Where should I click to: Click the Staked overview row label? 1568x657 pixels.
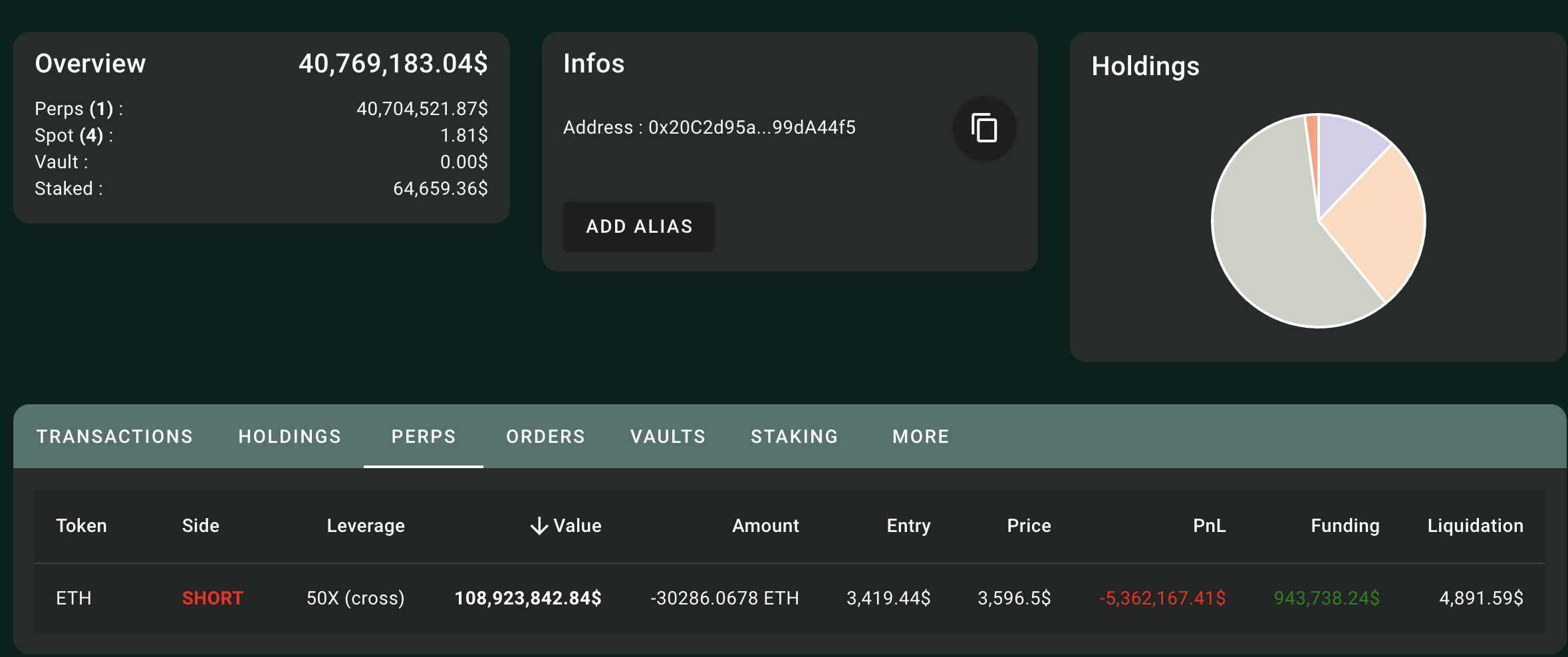coord(68,189)
